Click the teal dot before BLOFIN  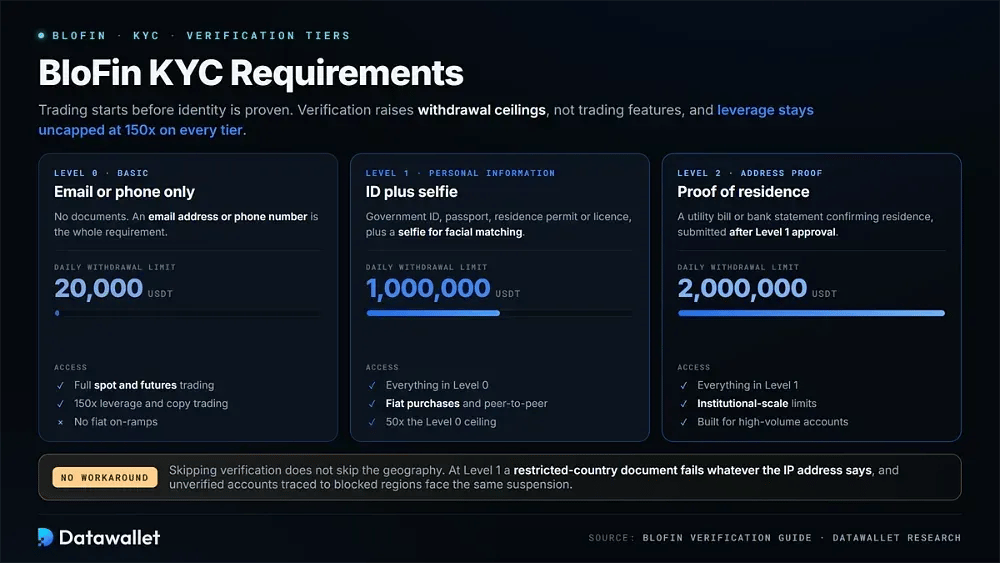tap(41, 36)
